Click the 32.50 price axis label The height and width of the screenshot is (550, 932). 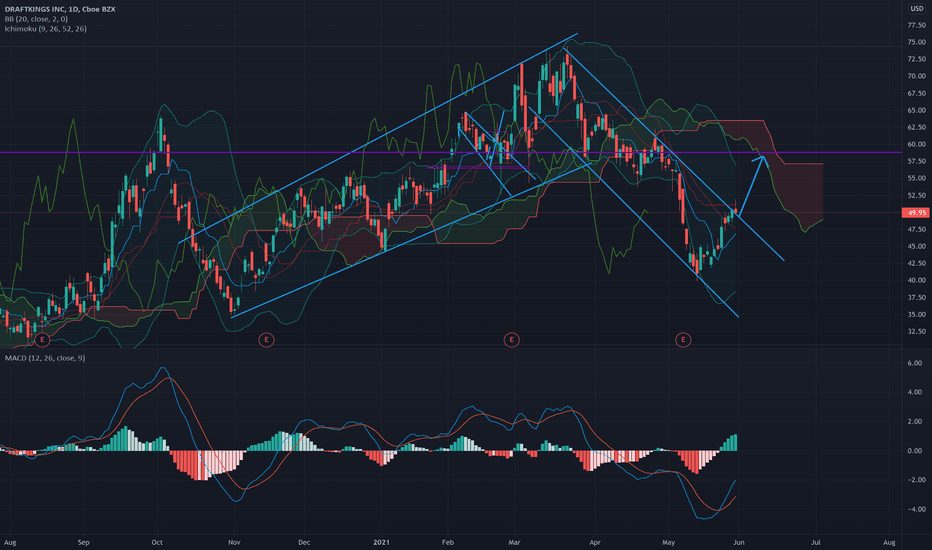pos(917,331)
